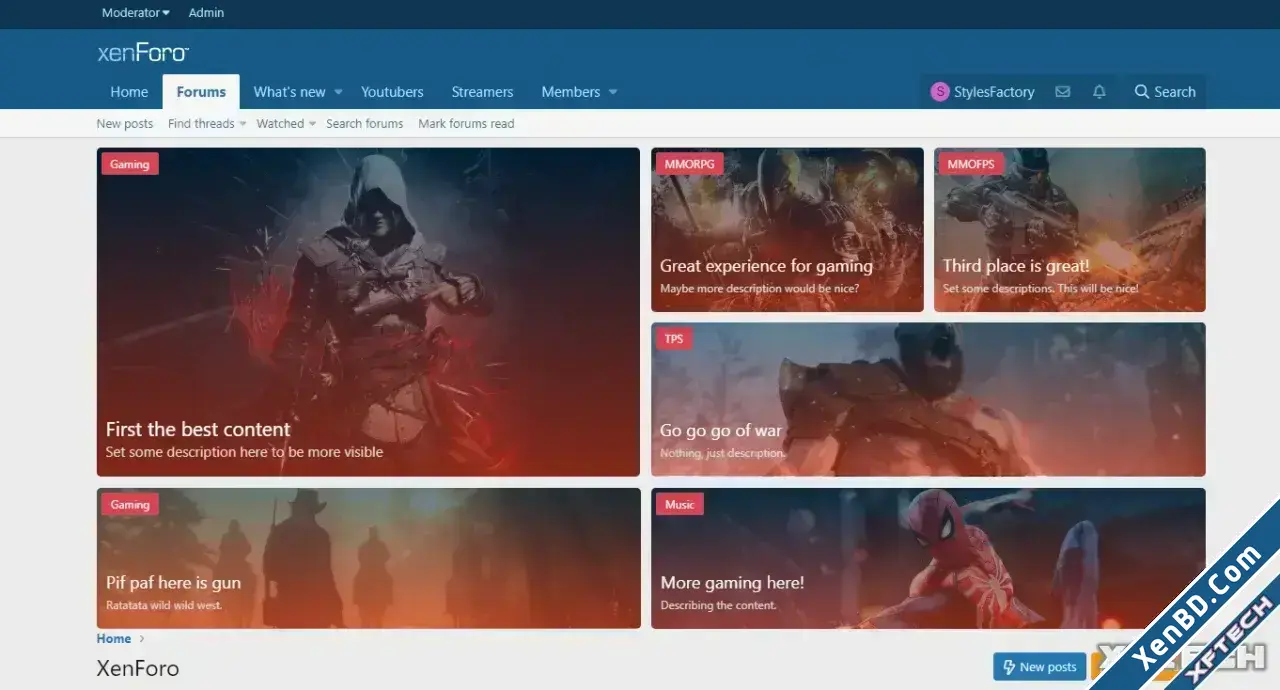Open the alerts bell icon
The width and height of the screenshot is (1280, 690).
[x=1099, y=92]
